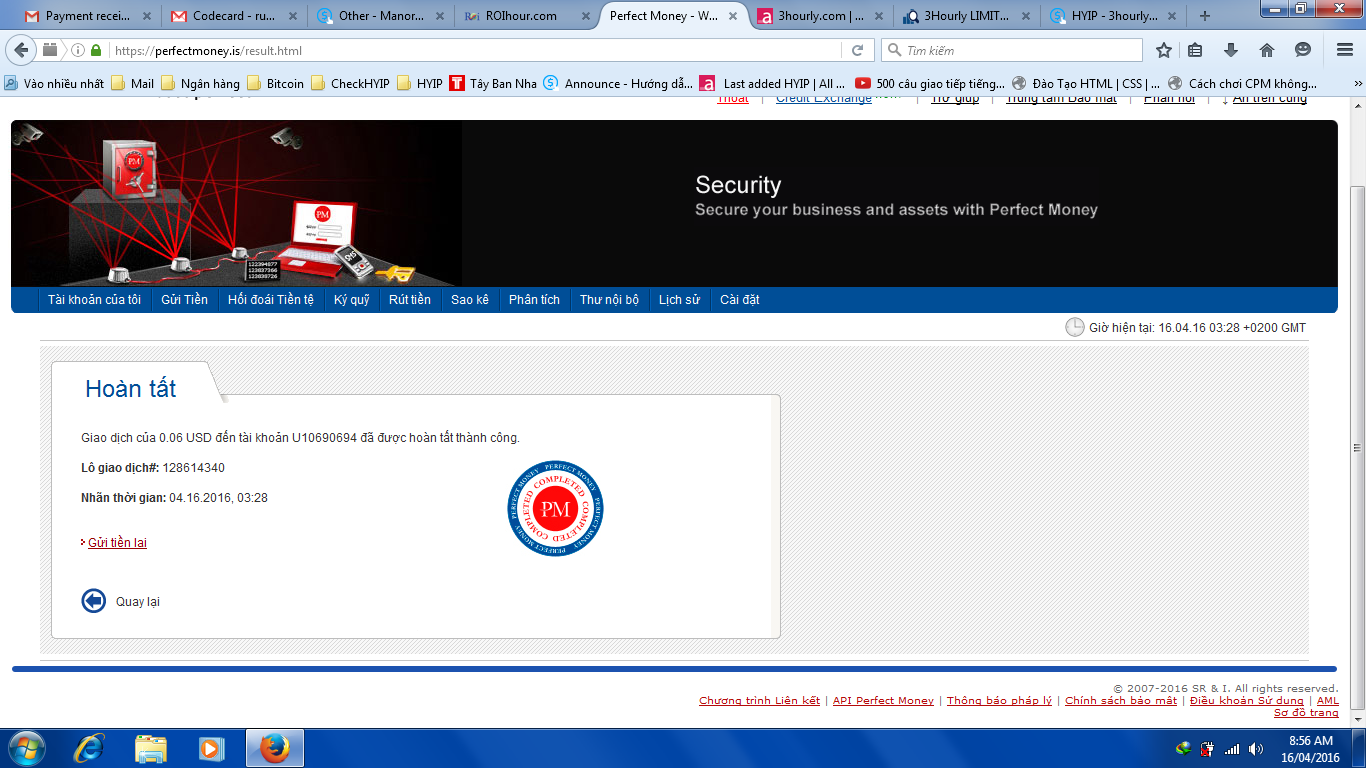This screenshot has height=768, width=1366.
Task: Reload the page with the refresh icon
Action: 857,50
